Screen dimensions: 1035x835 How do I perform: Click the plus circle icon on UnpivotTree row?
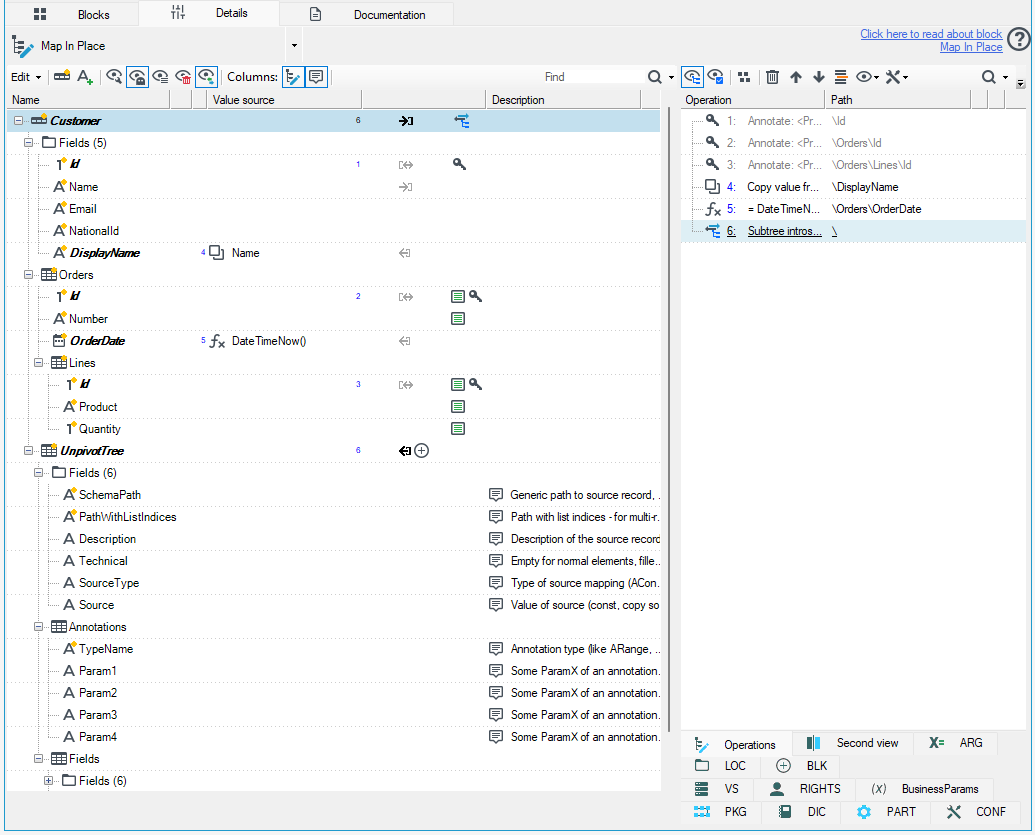click(421, 451)
